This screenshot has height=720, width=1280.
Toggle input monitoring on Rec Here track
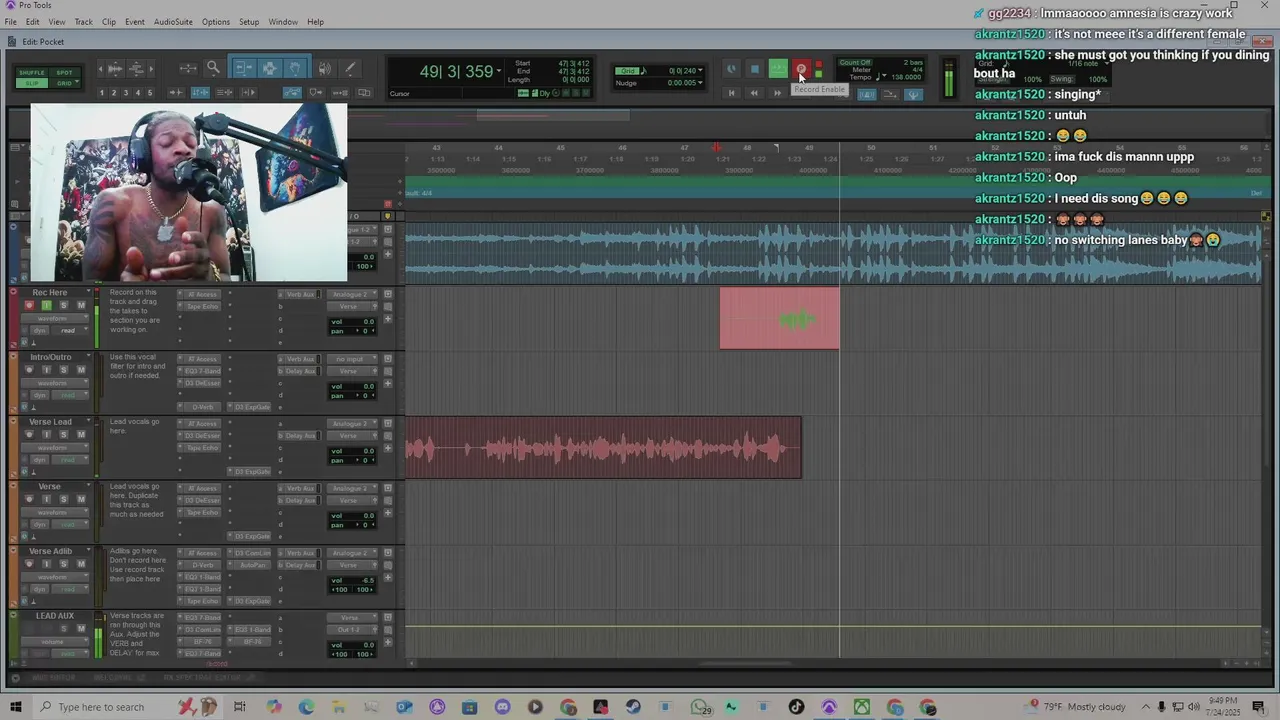coord(47,305)
